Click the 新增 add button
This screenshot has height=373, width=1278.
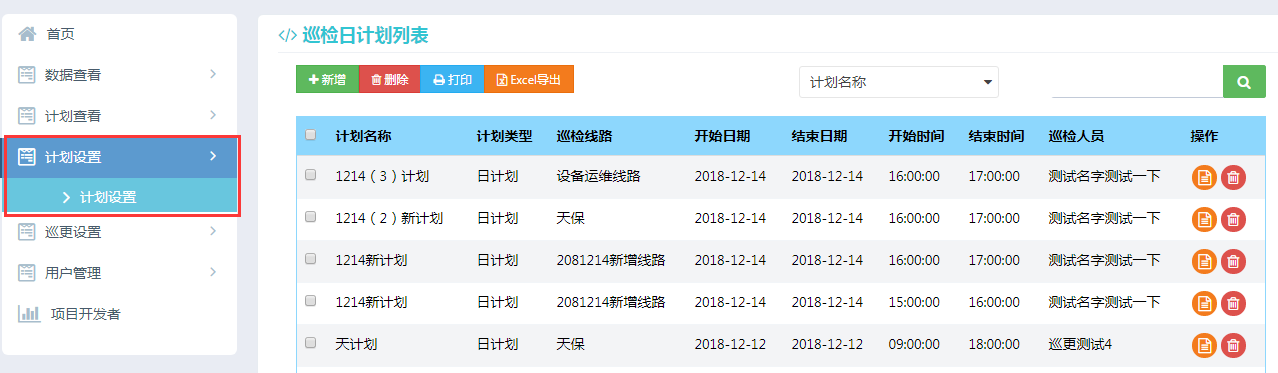327,80
